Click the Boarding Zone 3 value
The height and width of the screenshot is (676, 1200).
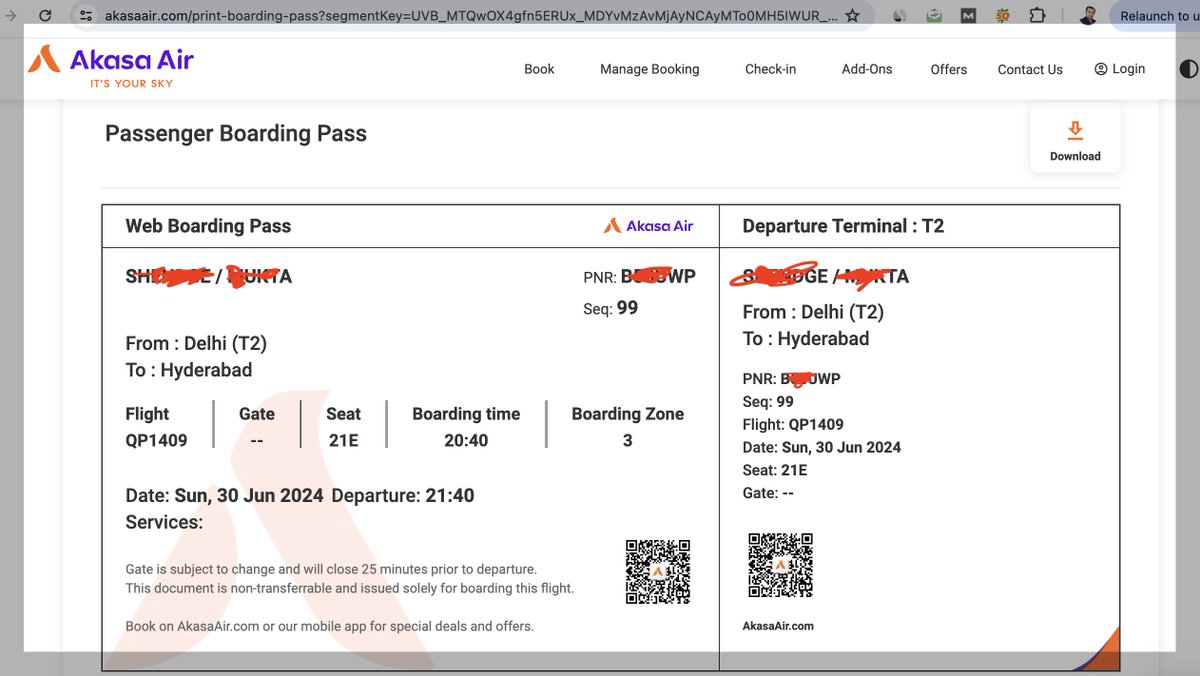coord(627,440)
